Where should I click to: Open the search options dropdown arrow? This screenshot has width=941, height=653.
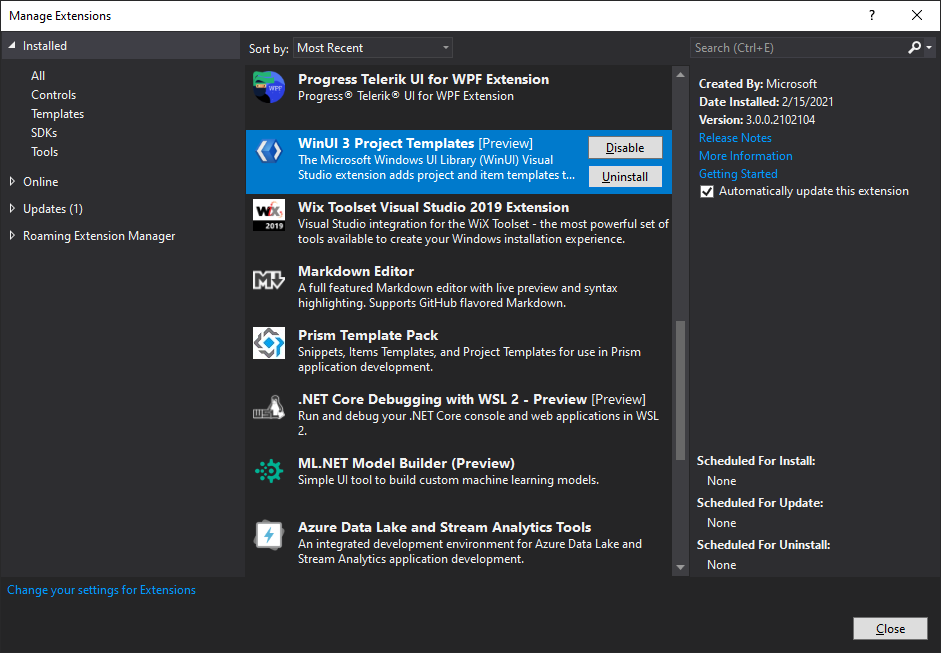coord(929,47)
